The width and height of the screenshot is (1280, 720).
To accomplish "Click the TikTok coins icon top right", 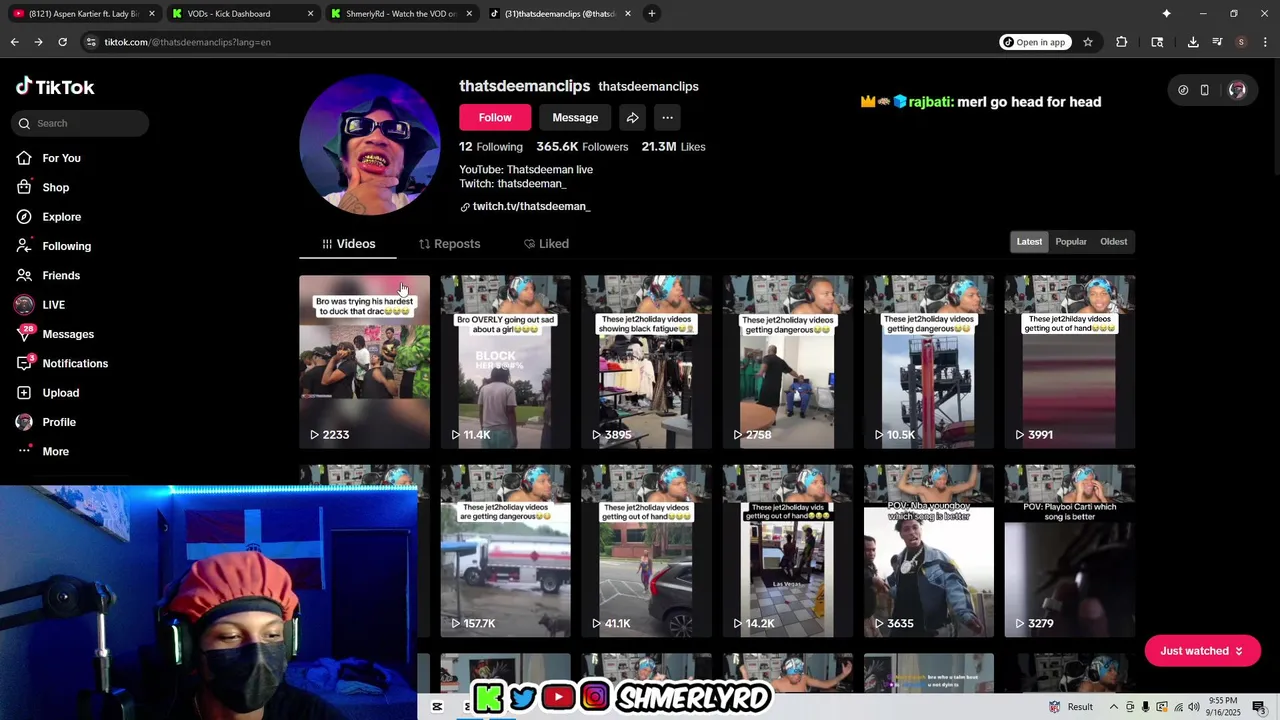I will 1183,90.
